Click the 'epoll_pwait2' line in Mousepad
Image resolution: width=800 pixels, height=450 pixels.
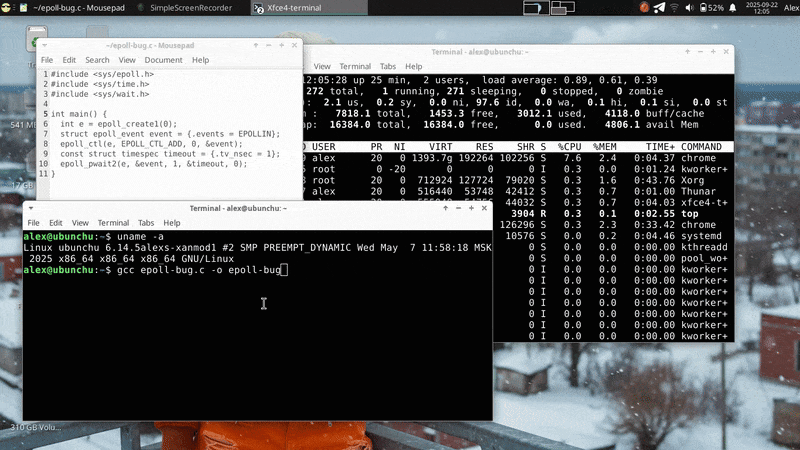coord(154,164)
